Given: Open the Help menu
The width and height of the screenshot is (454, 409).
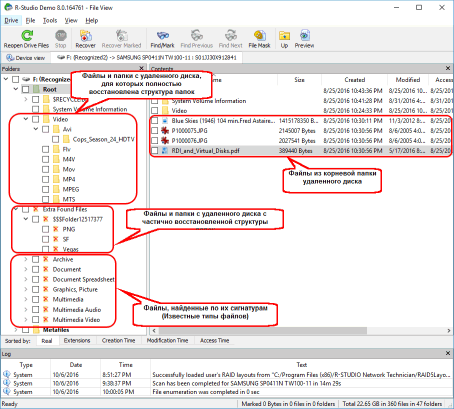Looking at the screenshot, I should coord(92,21).
